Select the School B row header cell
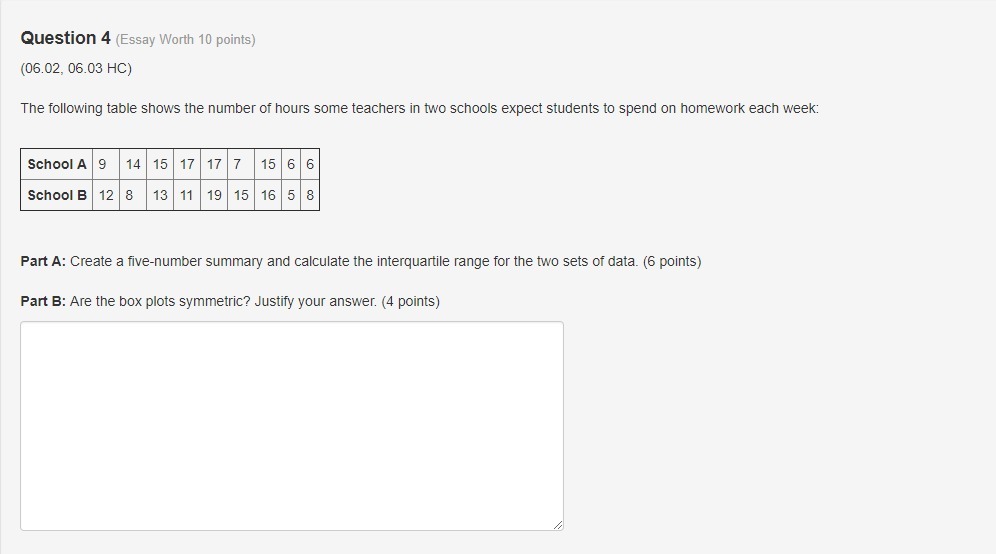The height and width of the screenshot is (554, 996). 57,195
